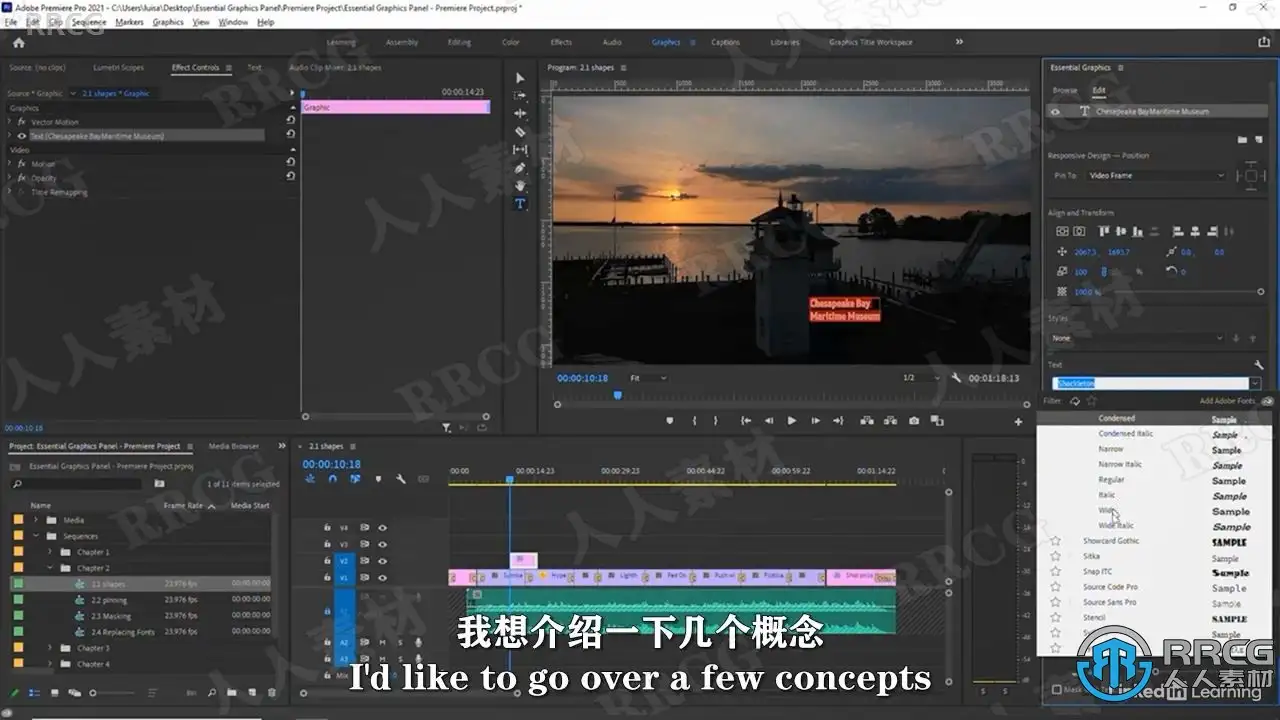Switch to the Lumetri Scopes tab
The image size is (1280, 720).
pos(118,68)
